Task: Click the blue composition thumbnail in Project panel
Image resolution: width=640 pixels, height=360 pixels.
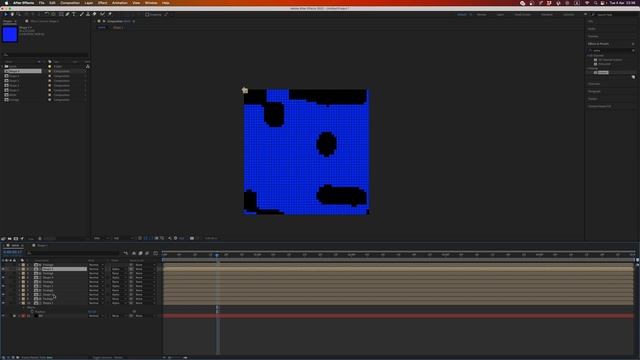Action: 10,34
